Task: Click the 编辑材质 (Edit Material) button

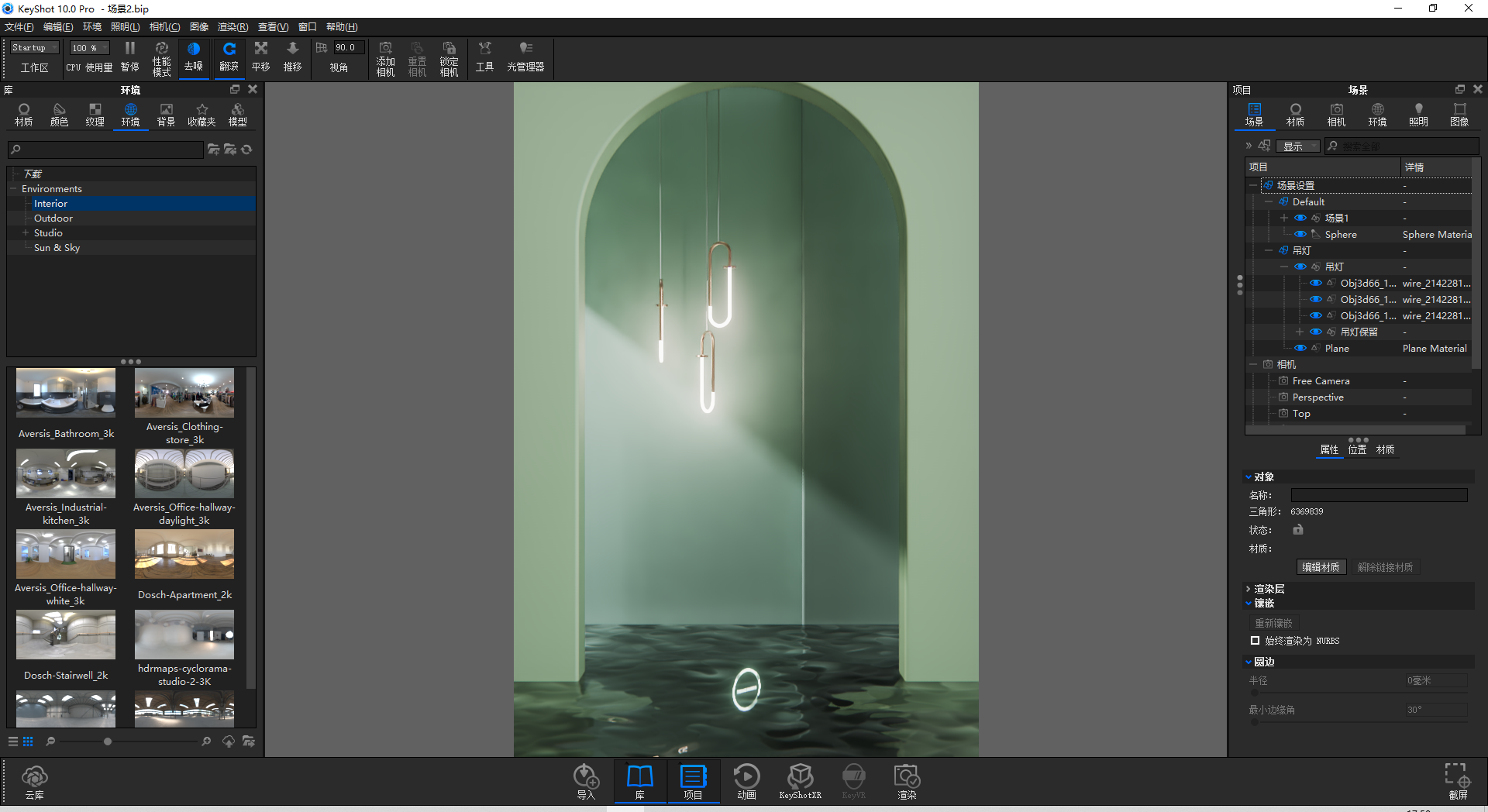Action: point(1321,567)
